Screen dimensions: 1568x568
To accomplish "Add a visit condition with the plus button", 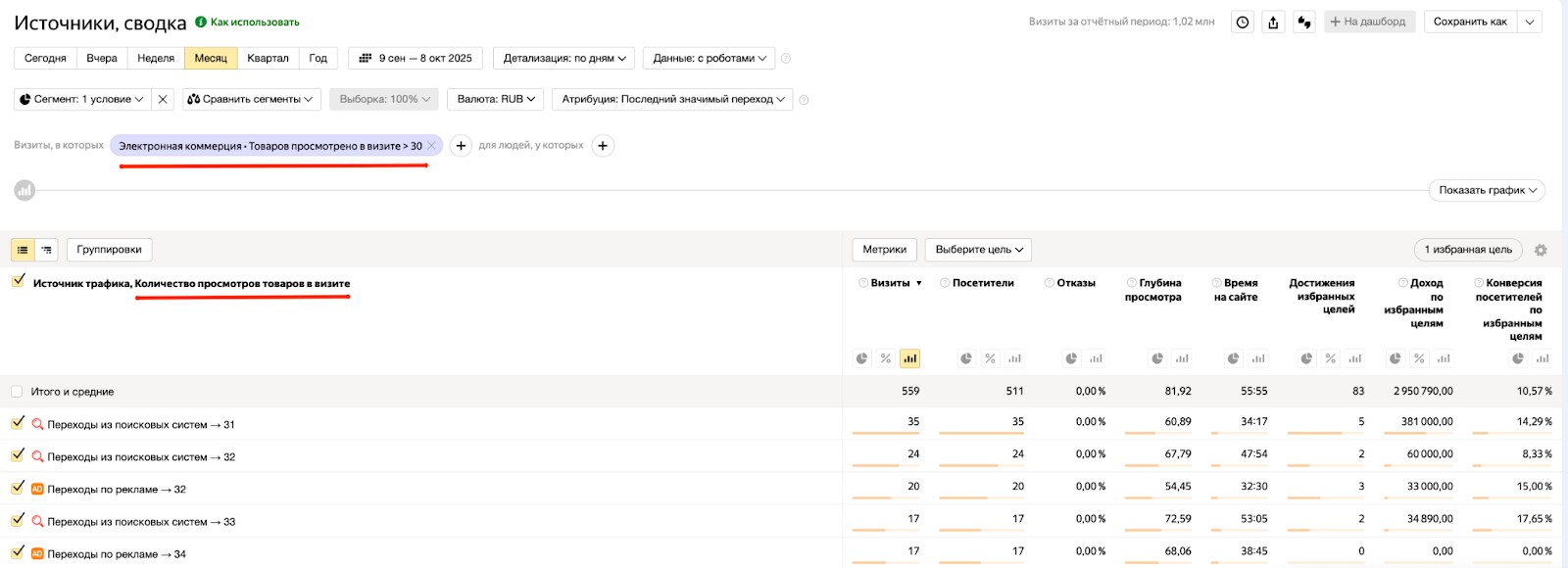I will point(461,146).
